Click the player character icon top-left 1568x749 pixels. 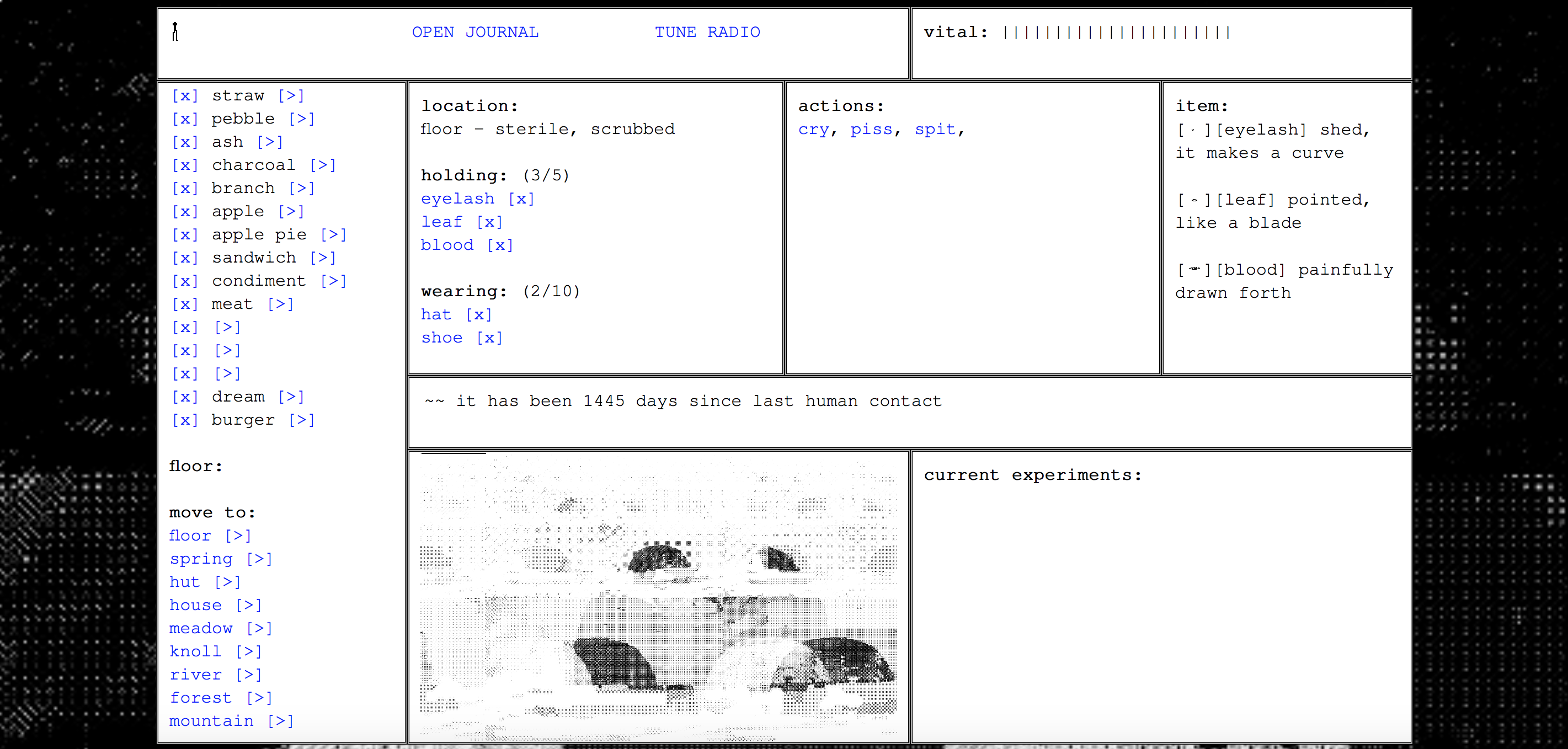click(175, 32)
